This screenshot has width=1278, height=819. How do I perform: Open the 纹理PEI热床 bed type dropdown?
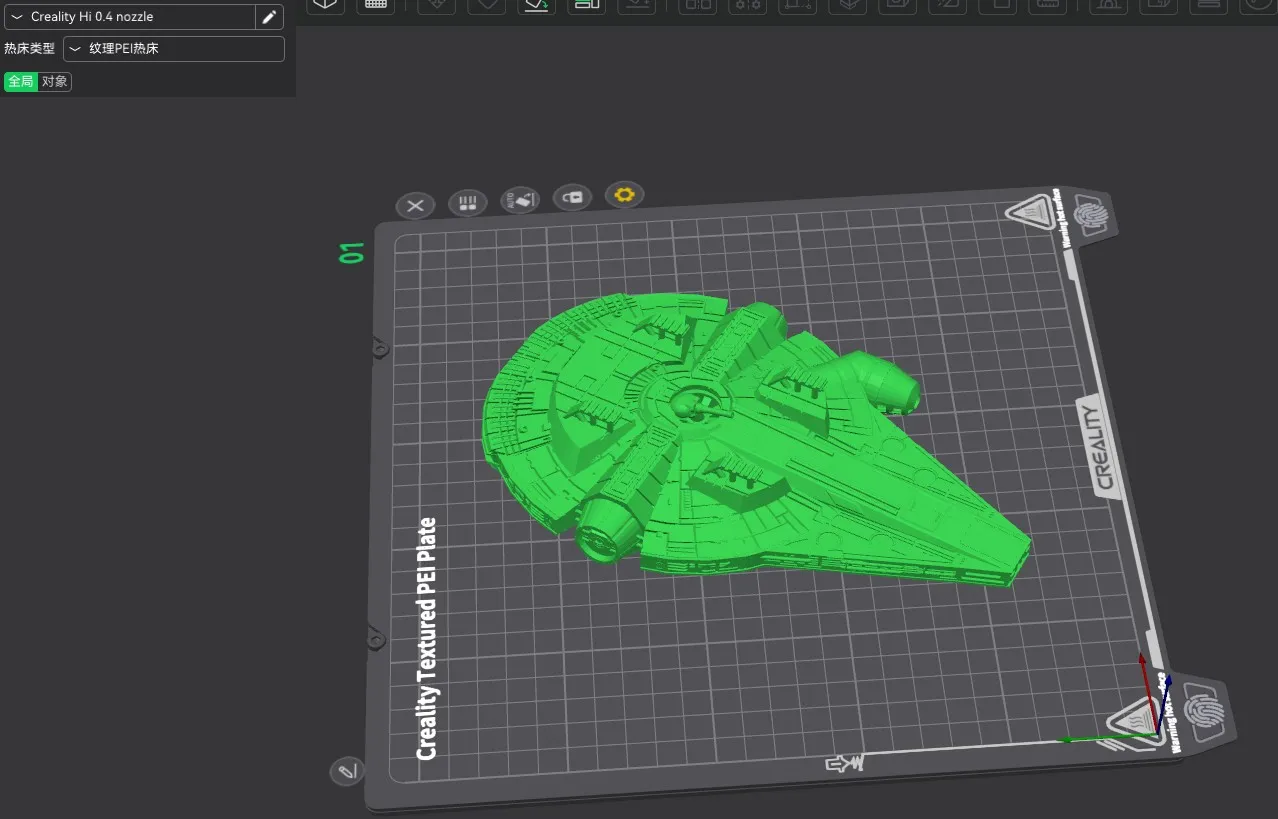174,48
